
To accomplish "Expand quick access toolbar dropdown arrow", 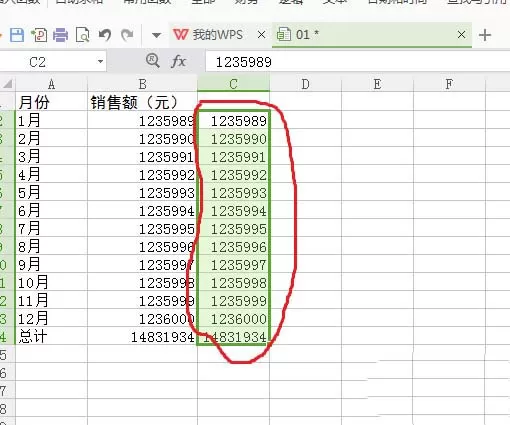I will [156, 35].
